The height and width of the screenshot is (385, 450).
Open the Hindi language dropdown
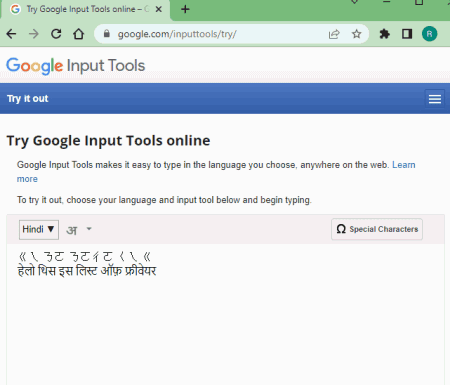(x=39, y=230)
